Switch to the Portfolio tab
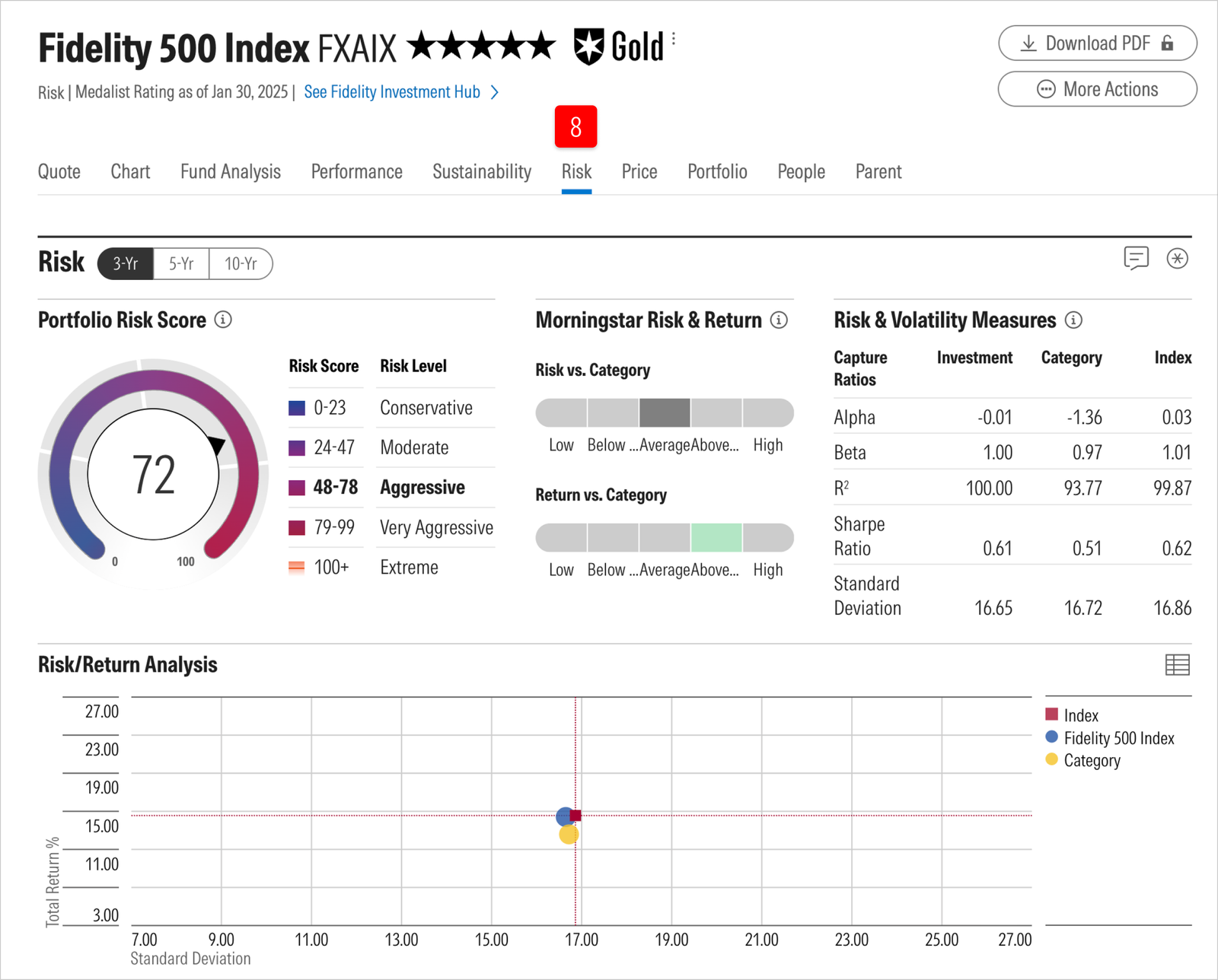The image size is (1218, 980). point(717,172)
